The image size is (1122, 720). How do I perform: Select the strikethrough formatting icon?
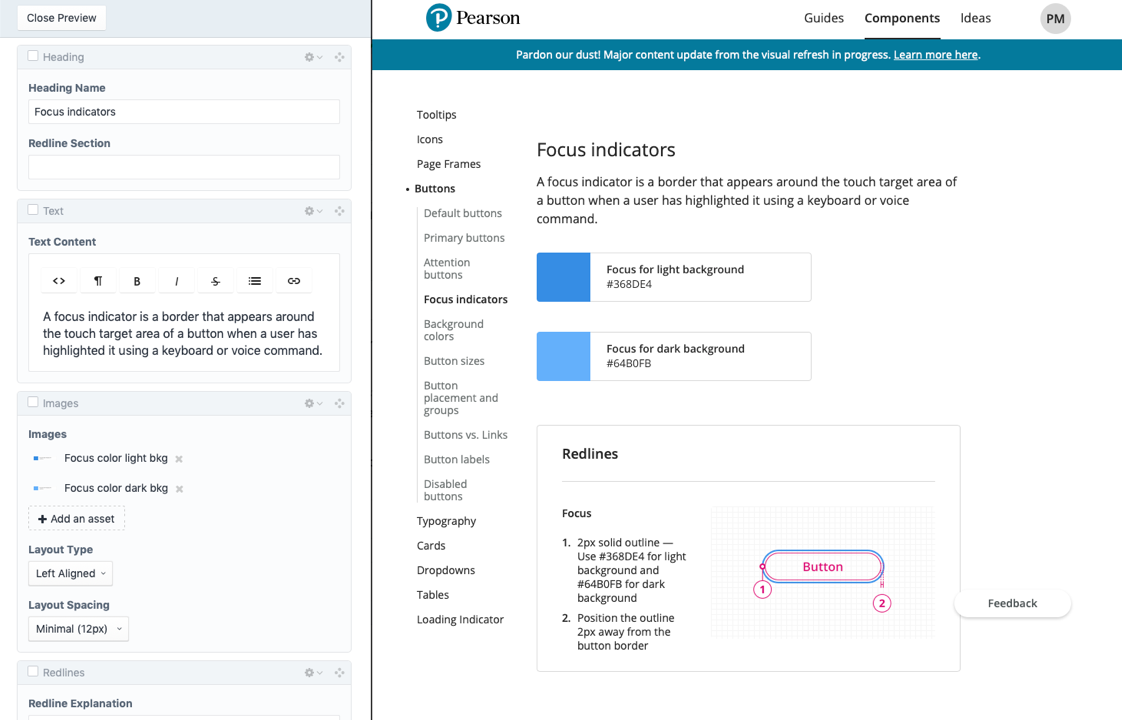pyautogui.click(x=215, y=281)
